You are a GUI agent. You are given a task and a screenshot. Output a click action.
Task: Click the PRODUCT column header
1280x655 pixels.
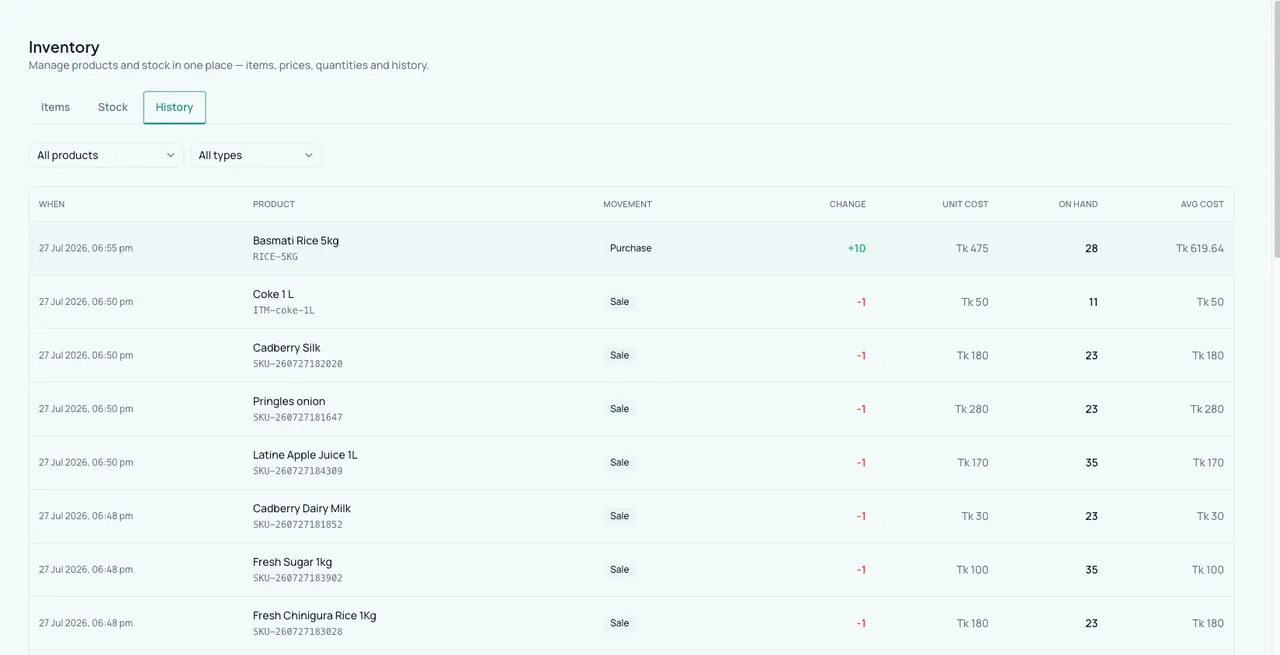coord(274,204)
